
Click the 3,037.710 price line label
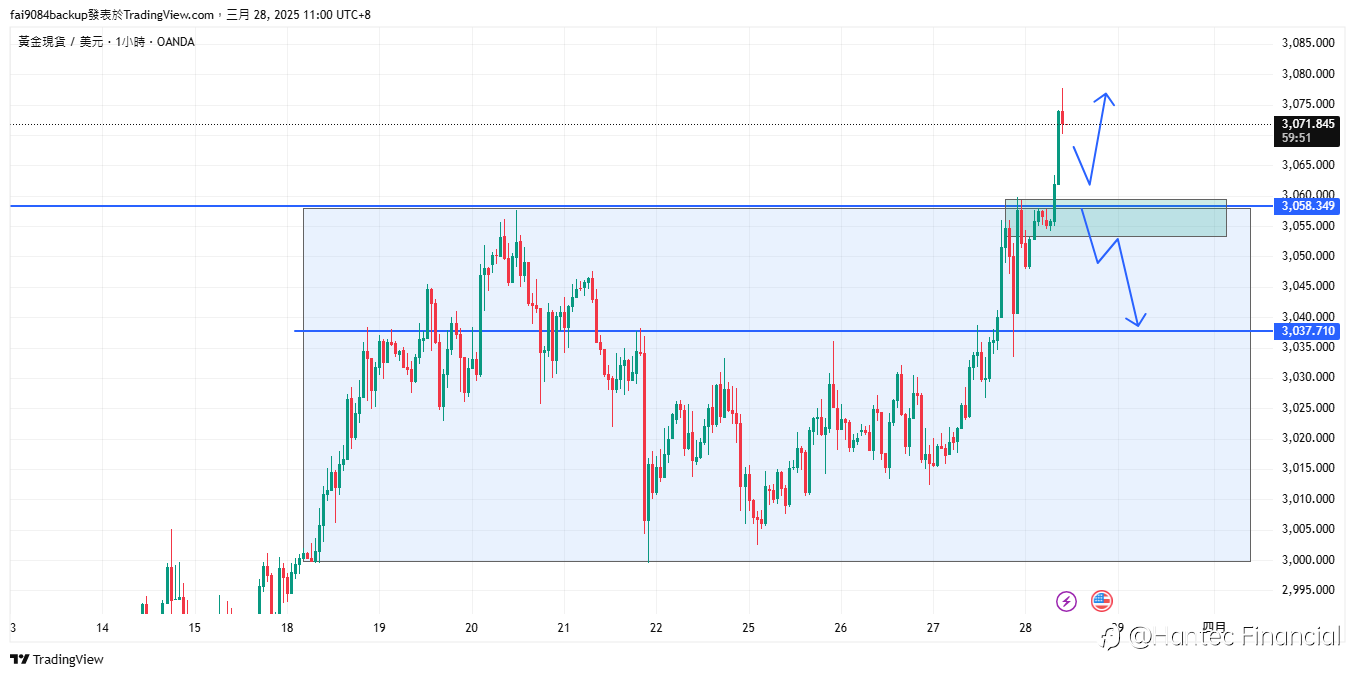pyautogui.click(x=1307, y=331)
